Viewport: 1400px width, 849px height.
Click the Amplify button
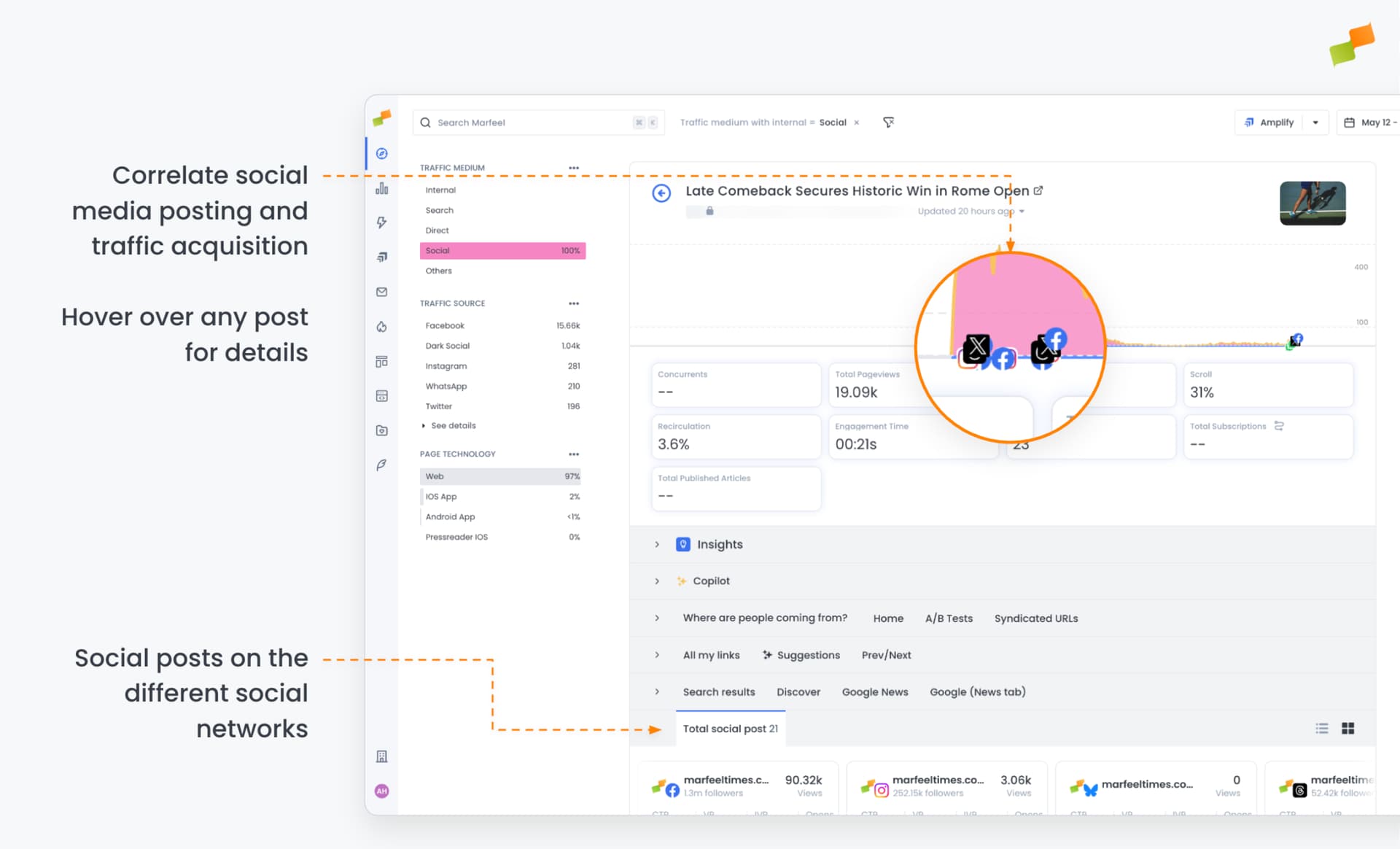coord(1269,123)
